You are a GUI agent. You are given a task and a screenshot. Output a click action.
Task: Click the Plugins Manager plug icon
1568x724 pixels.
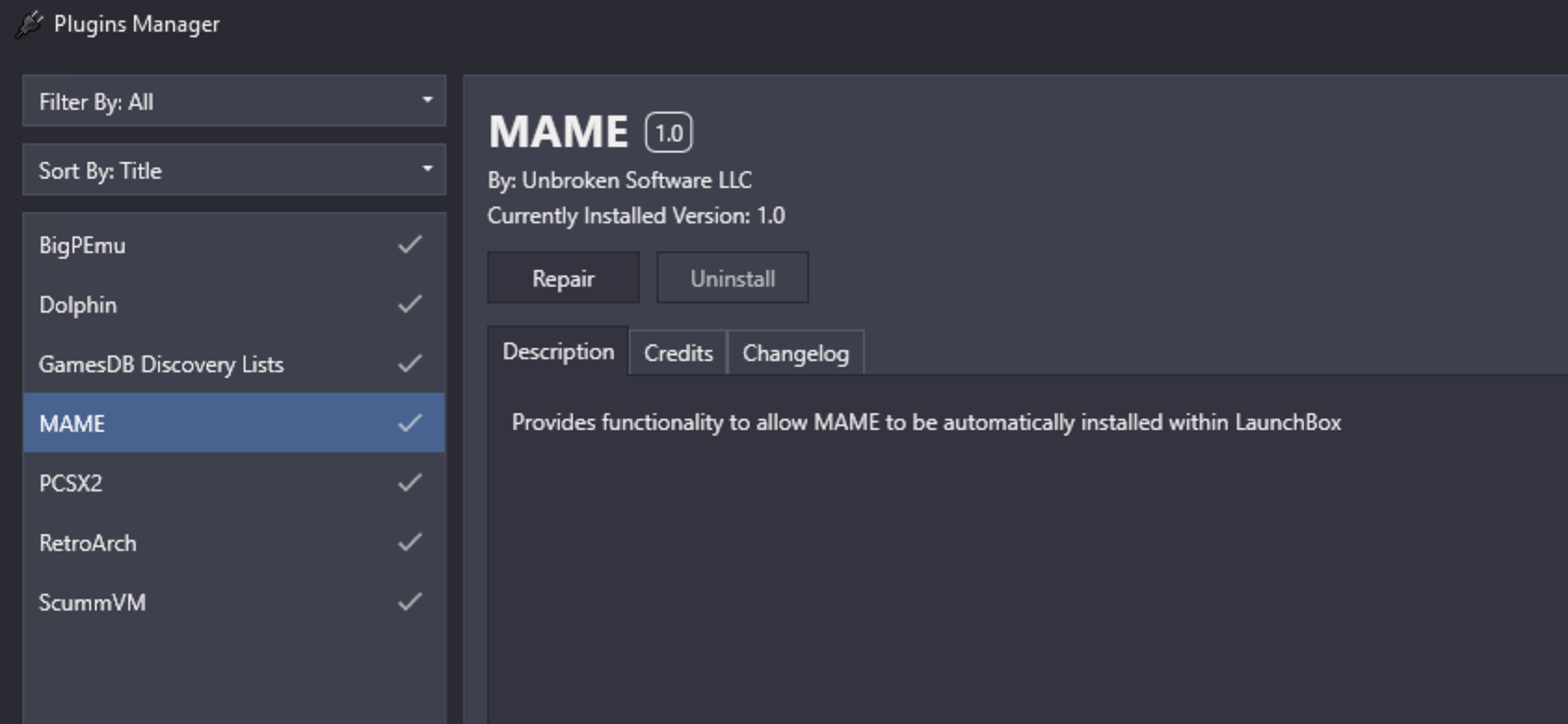pos(29,24)
